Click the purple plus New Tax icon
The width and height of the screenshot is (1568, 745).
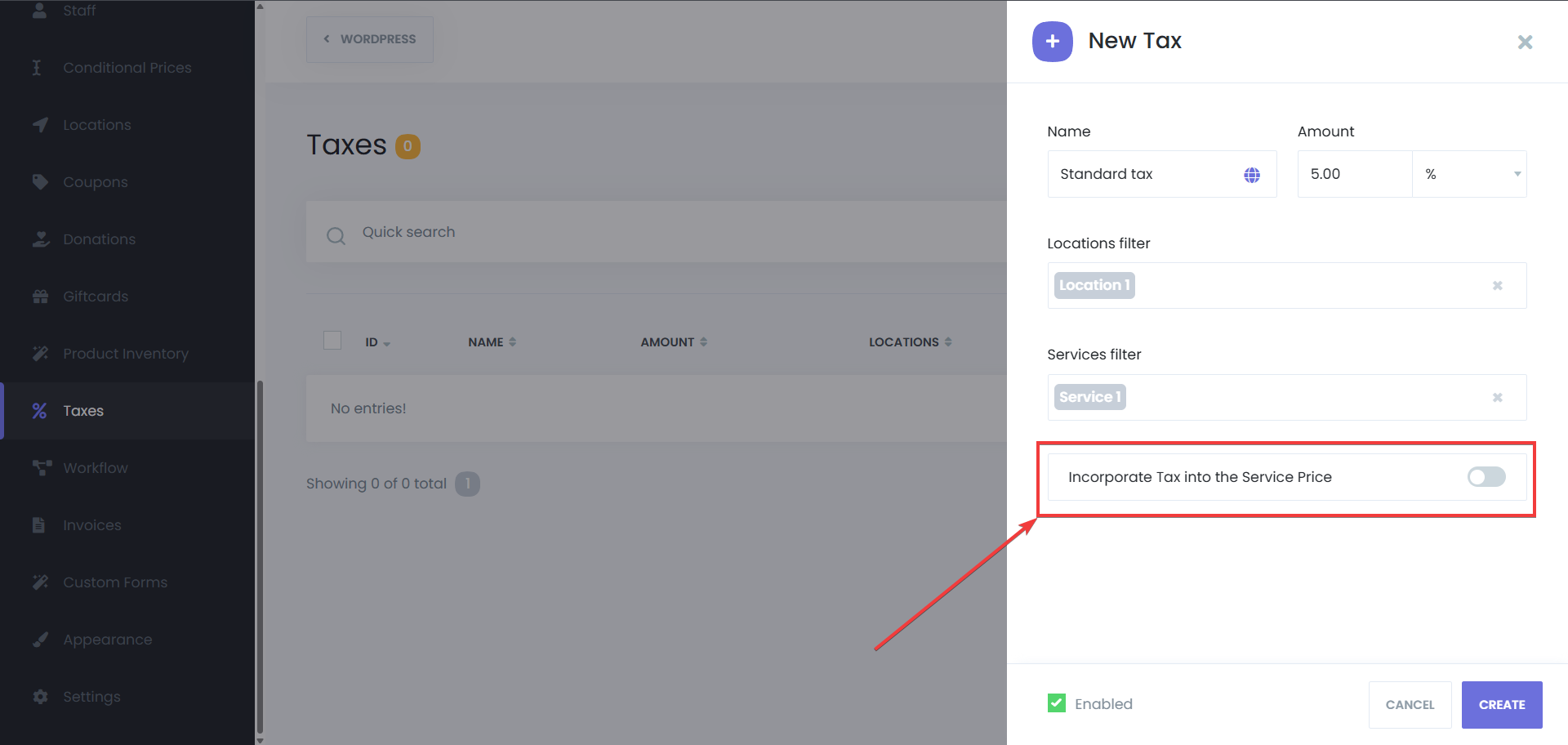(1053, 42)
